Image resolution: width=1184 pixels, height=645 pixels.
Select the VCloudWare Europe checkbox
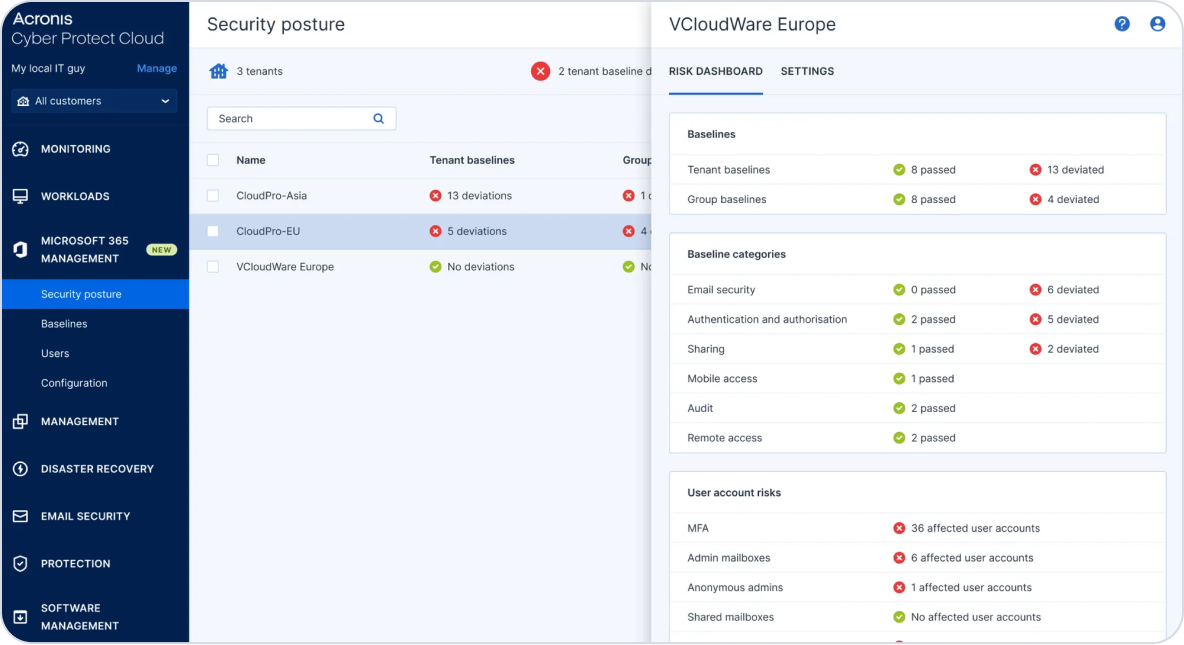(213, 266)
